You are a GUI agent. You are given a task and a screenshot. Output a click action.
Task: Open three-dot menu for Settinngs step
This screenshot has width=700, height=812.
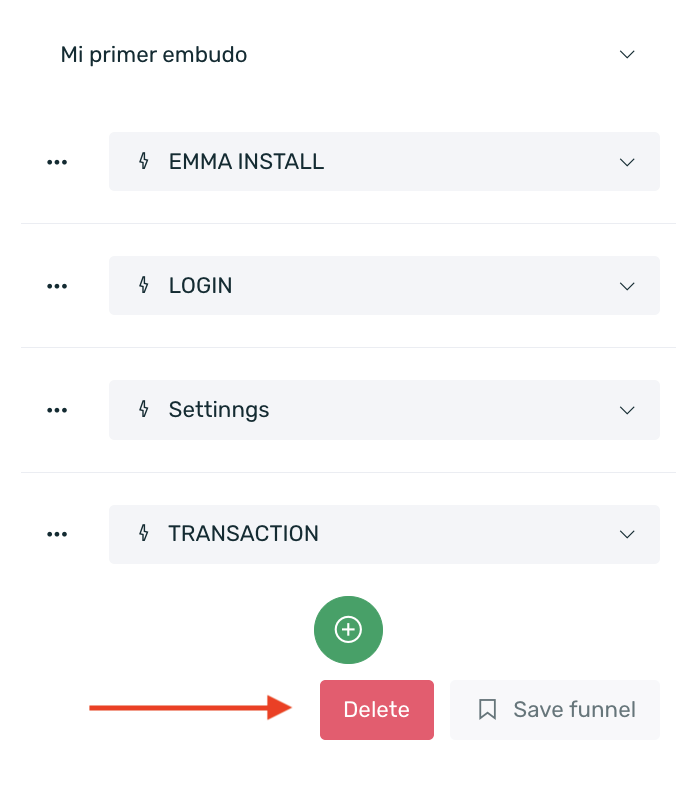(x=57, y=410)
